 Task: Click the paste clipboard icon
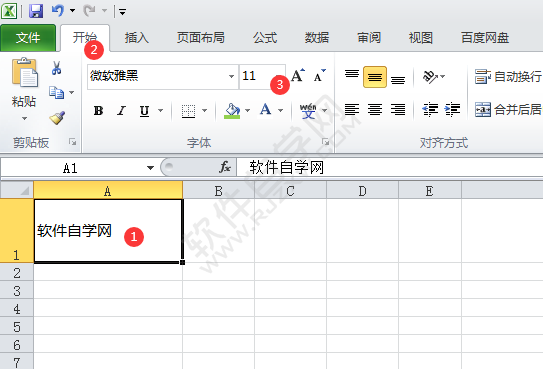point(25,72)
